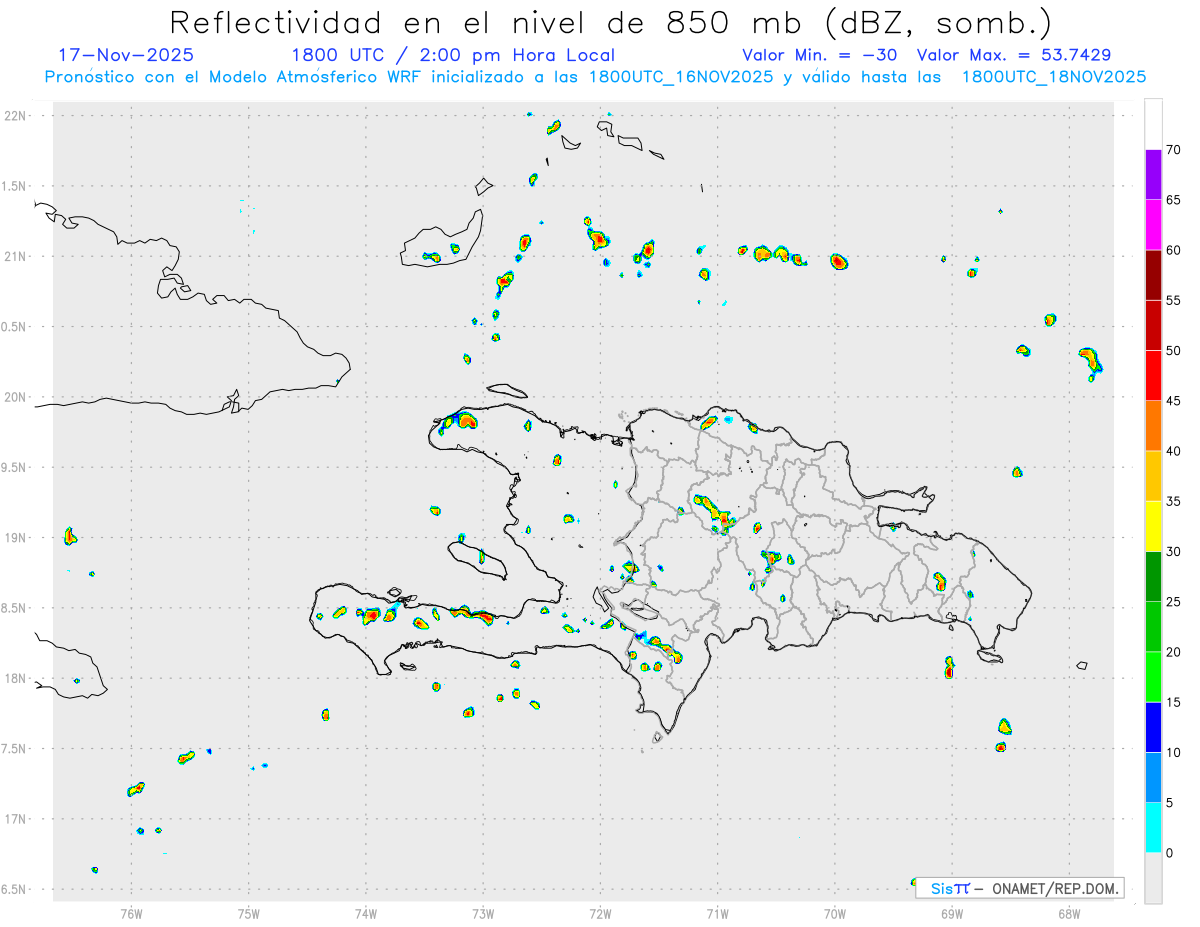
Task: Click the colorbar label "10"
Action: 1174,752
